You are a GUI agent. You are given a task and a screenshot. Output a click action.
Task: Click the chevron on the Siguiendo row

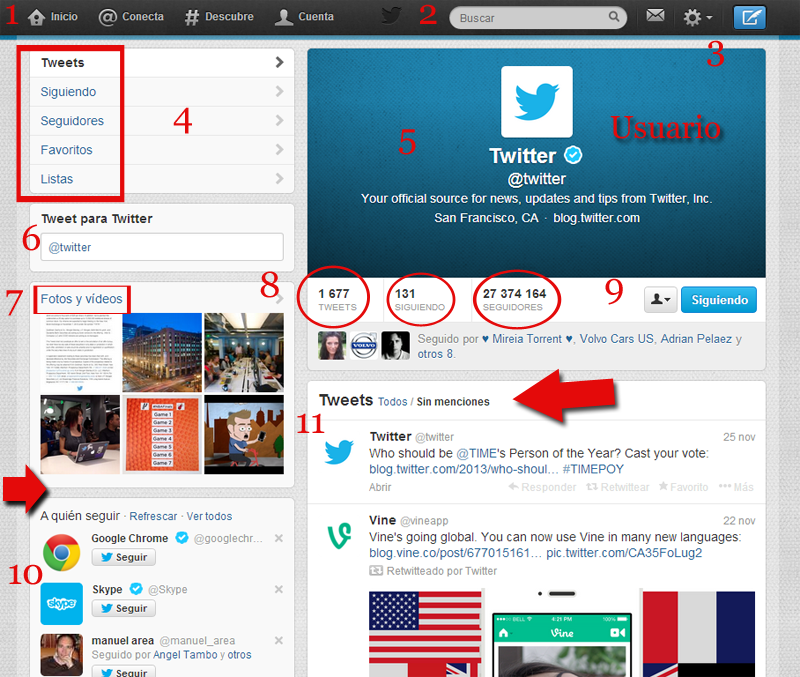pos(279,91)
